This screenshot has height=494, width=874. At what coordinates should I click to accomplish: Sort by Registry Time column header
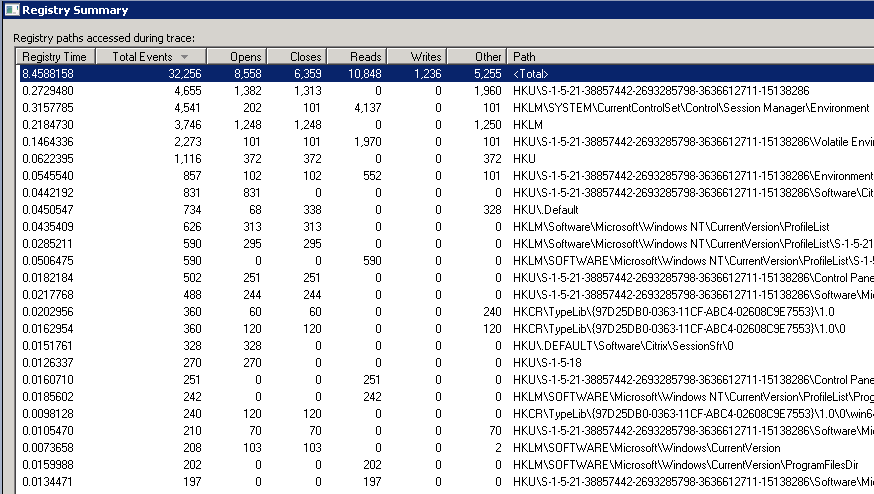click(x=55, y=57)
